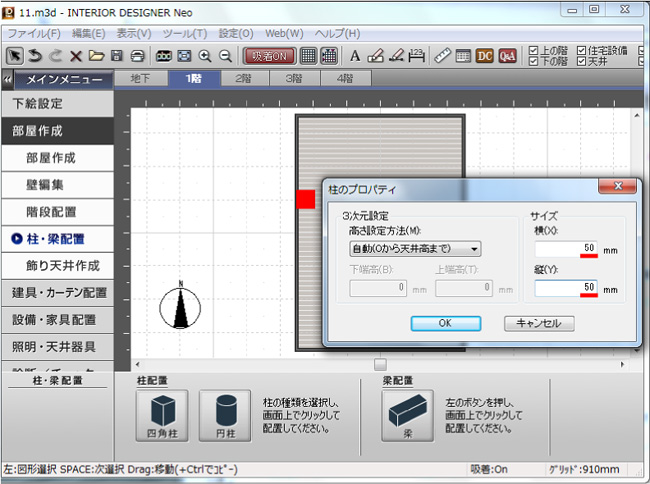This screenshot has height=484, width=650.
Task: Click OK in the 柱のプロパティ dialog
Action: 445,323
